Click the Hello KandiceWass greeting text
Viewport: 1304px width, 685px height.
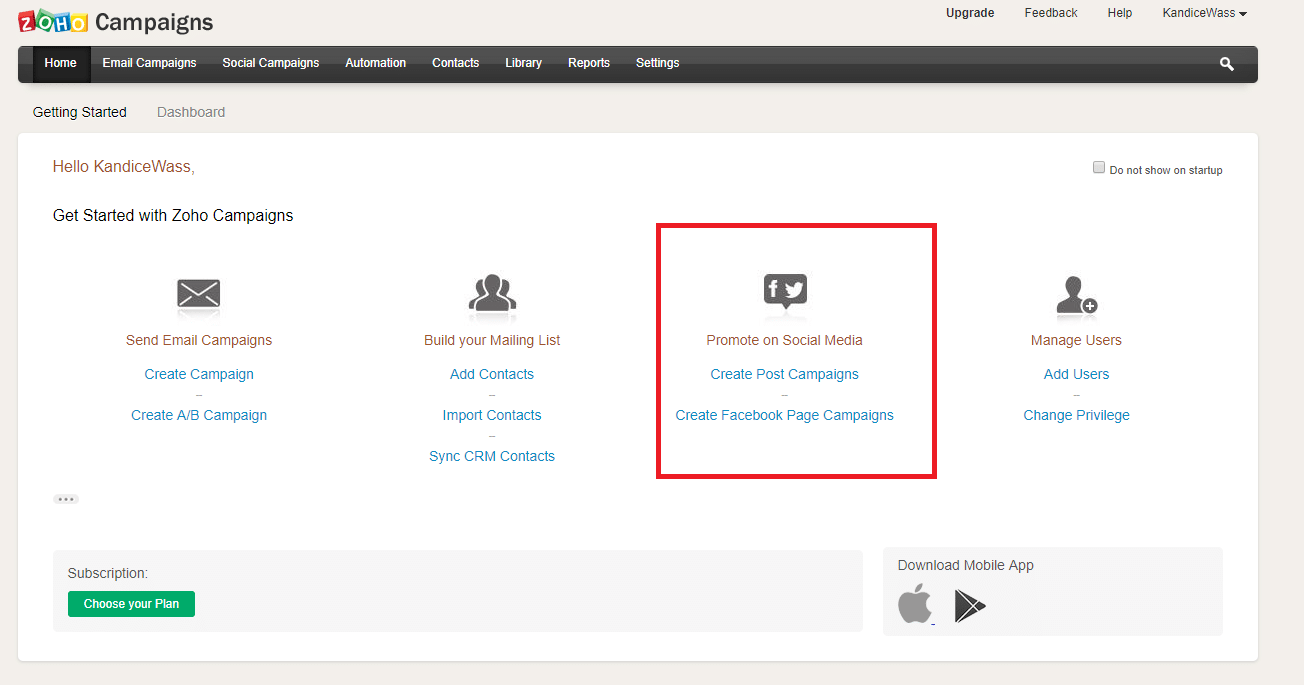click(124, 167)
